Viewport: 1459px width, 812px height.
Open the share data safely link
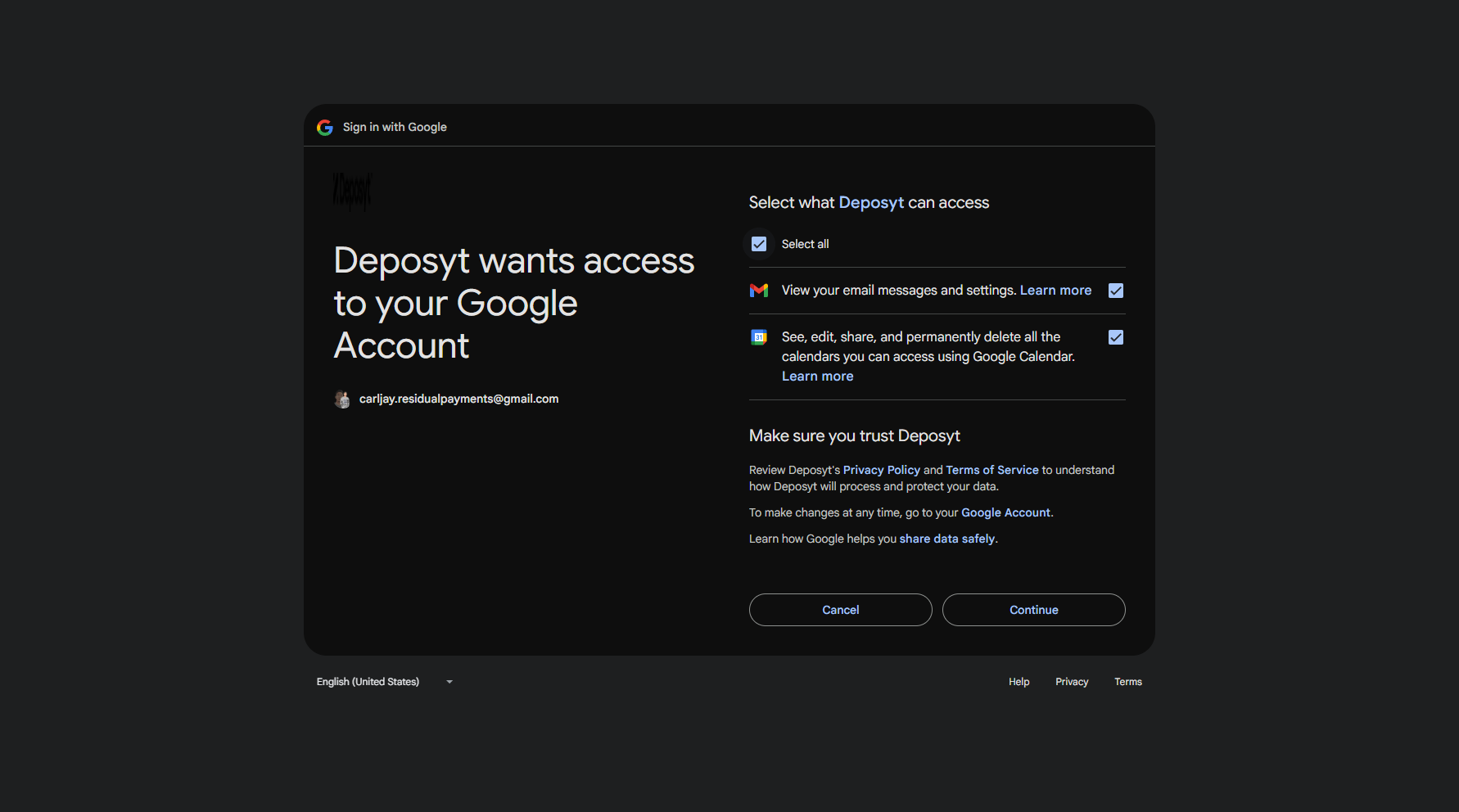click(947, 539)
